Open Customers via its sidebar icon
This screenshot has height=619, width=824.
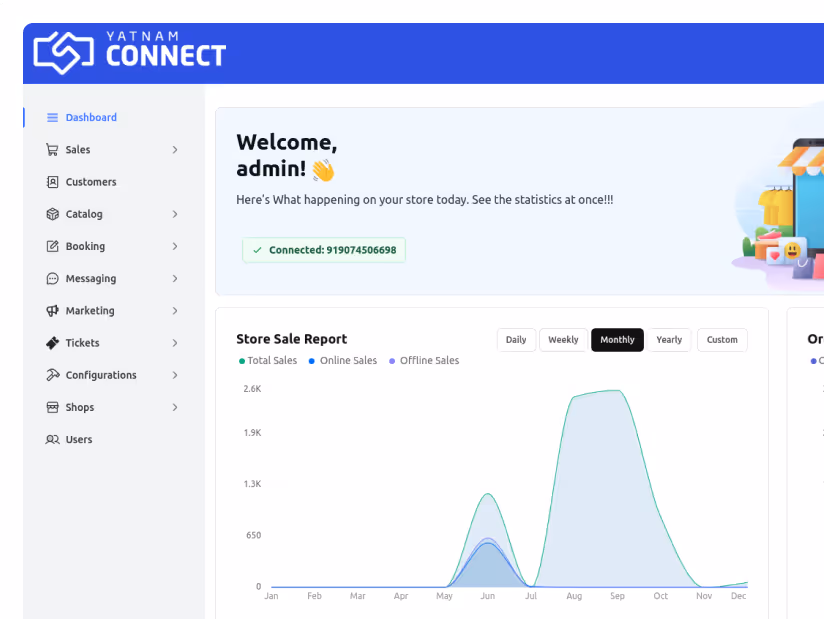pos(52,181)
